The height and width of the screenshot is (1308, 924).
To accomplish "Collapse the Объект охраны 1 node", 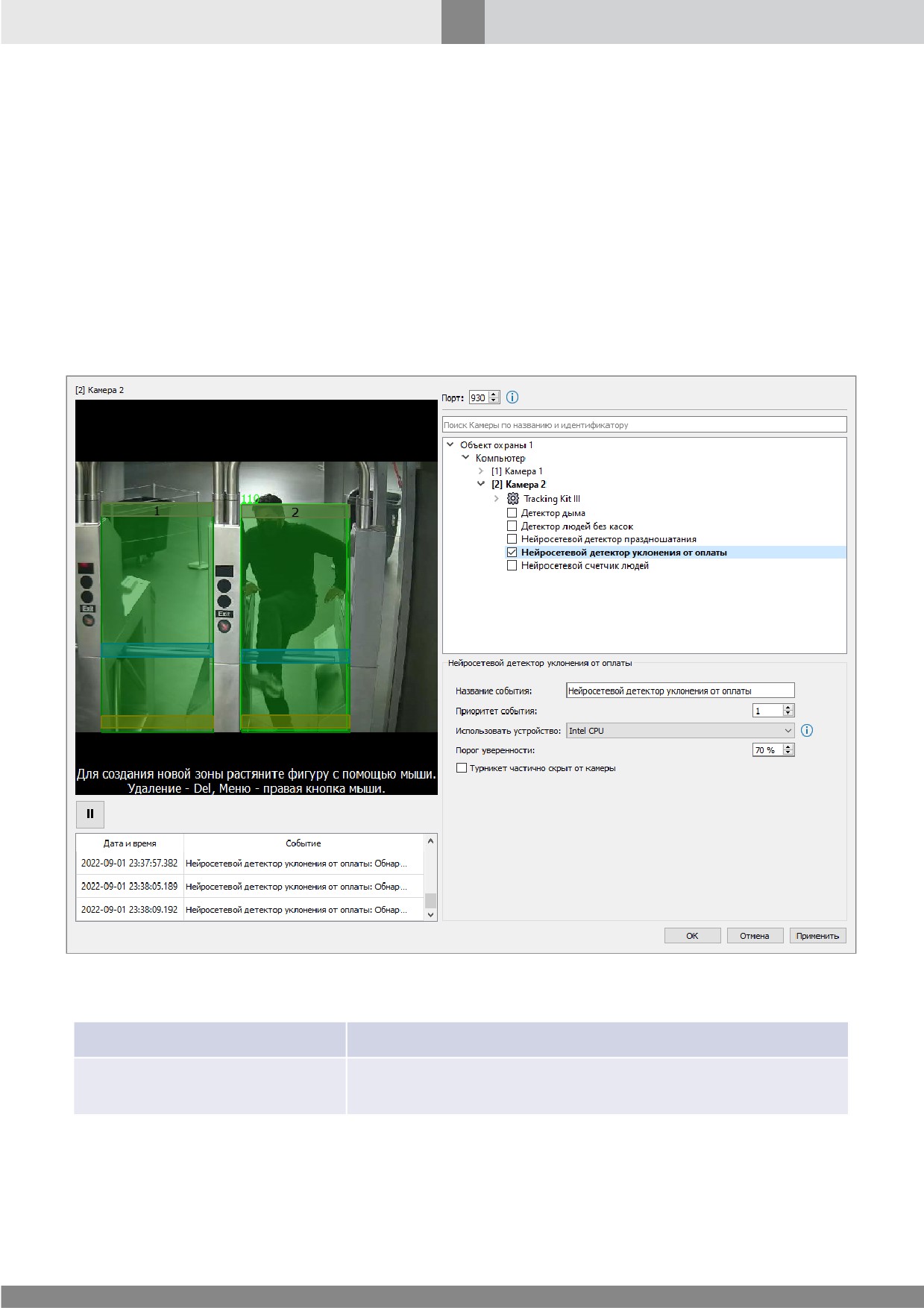I will click(x=450, y=444).
